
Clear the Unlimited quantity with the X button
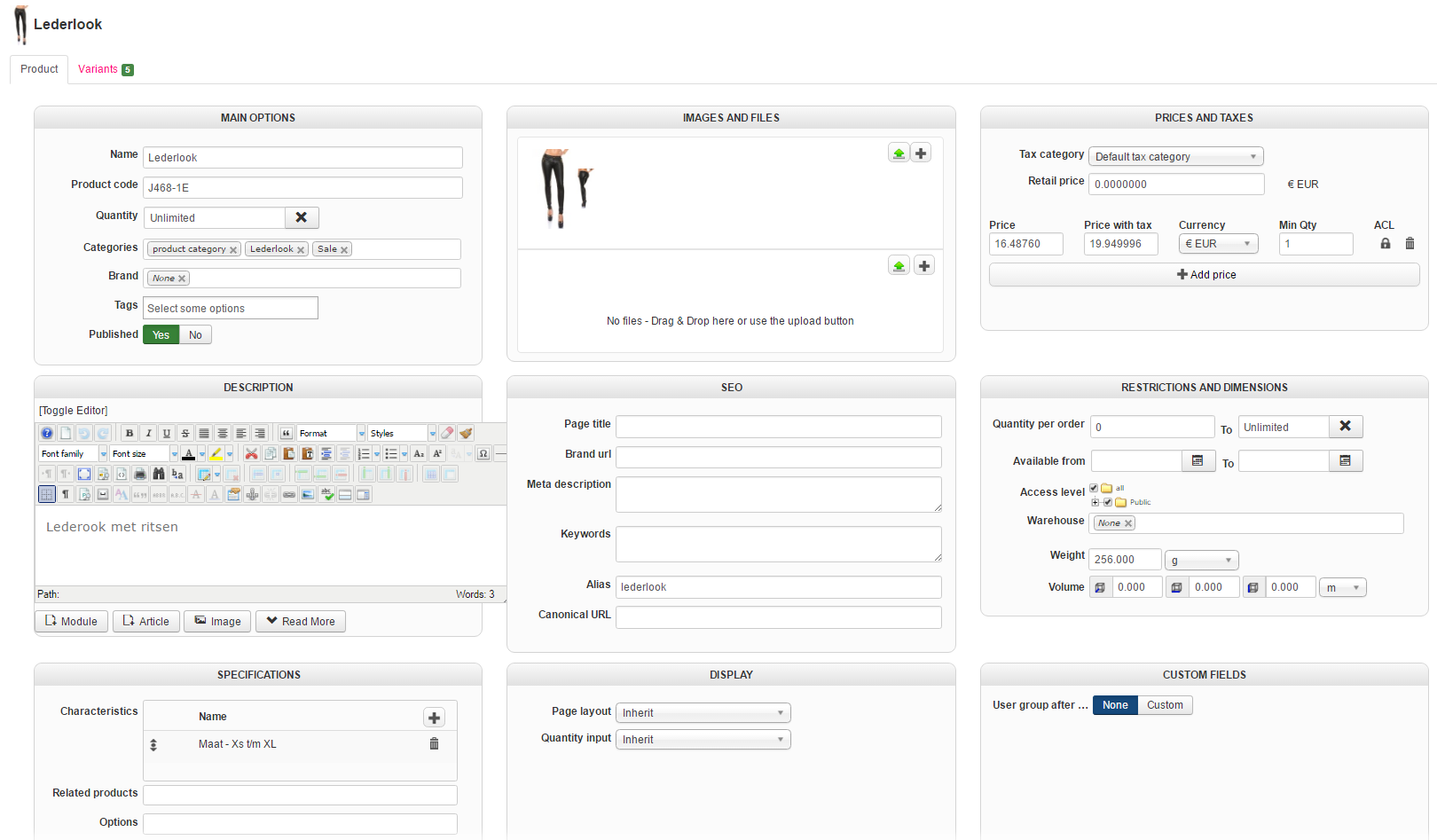tap(302, 217)
